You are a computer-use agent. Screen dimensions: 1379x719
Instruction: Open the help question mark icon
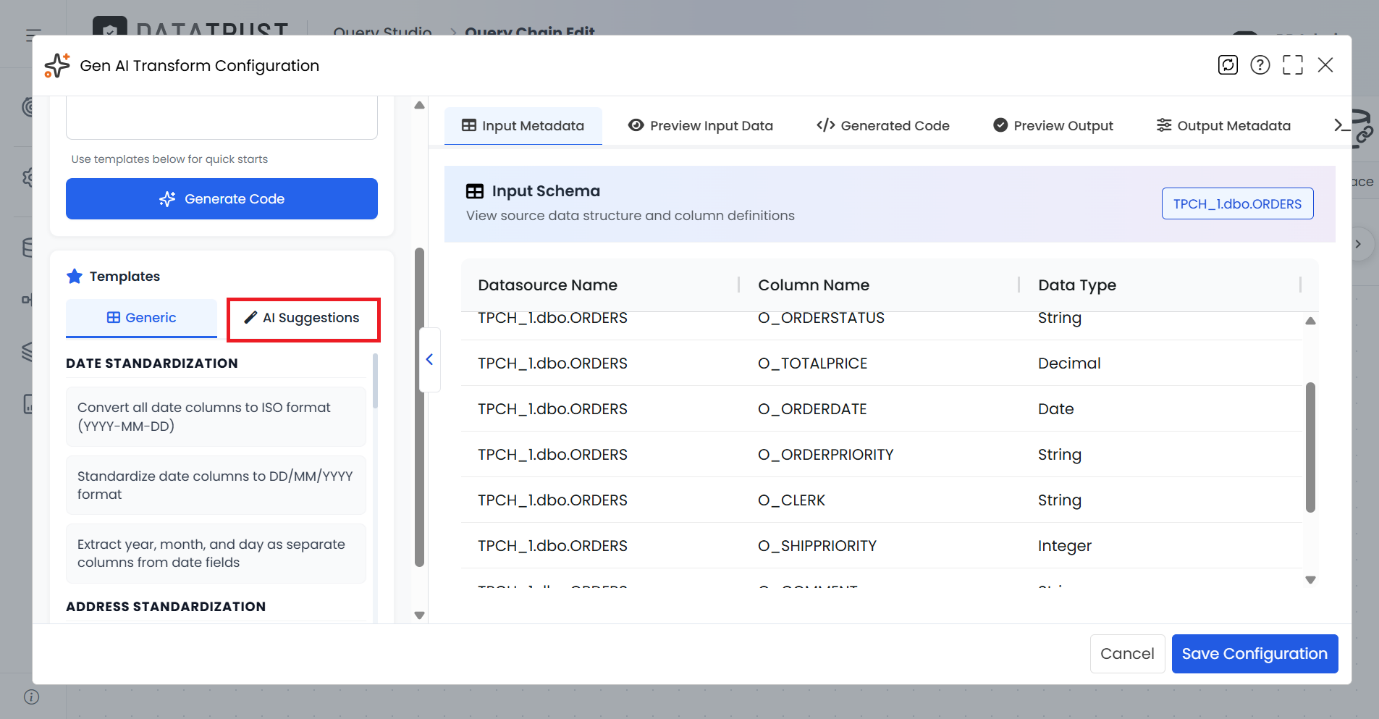(x=1260, y=65)
